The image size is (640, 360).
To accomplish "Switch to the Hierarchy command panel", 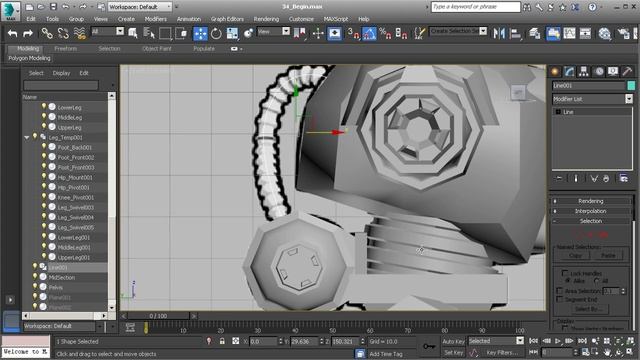I will point(584,72).
